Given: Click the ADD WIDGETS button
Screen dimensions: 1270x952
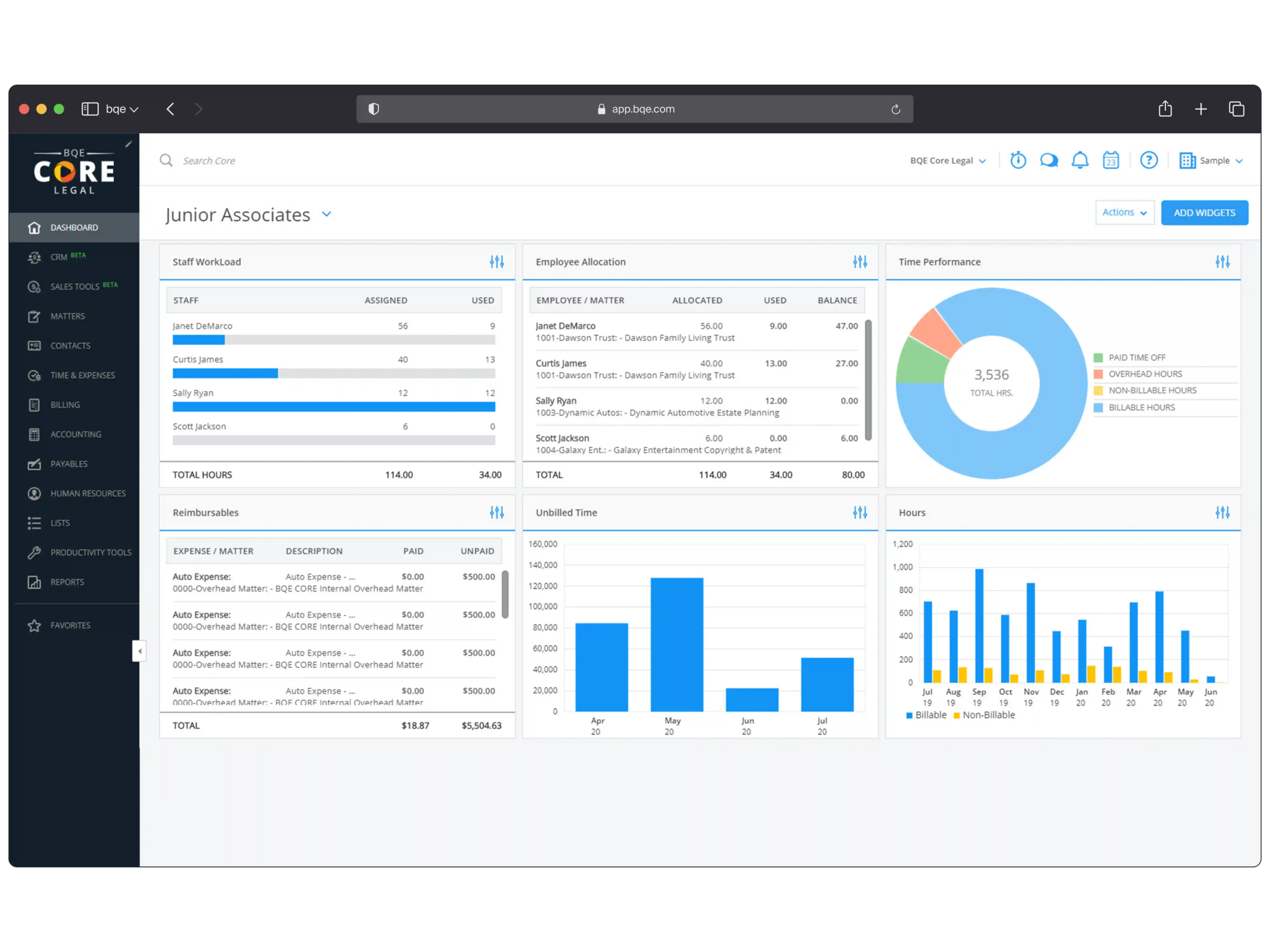Looking at the screenshot, I should (1204, 212).
